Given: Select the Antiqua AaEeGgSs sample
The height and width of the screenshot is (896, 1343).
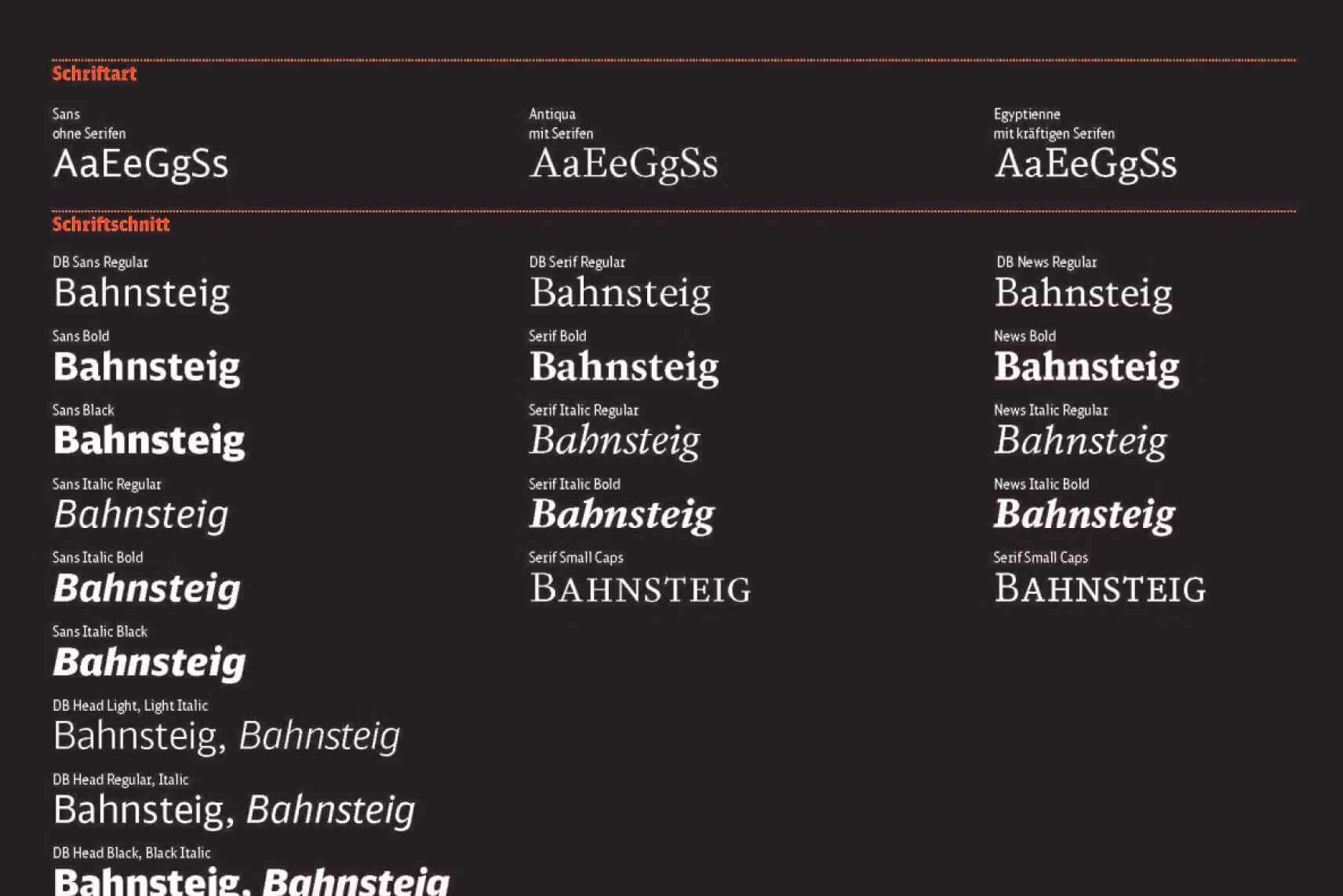Looking at the screenshot, I should (624, 165).
